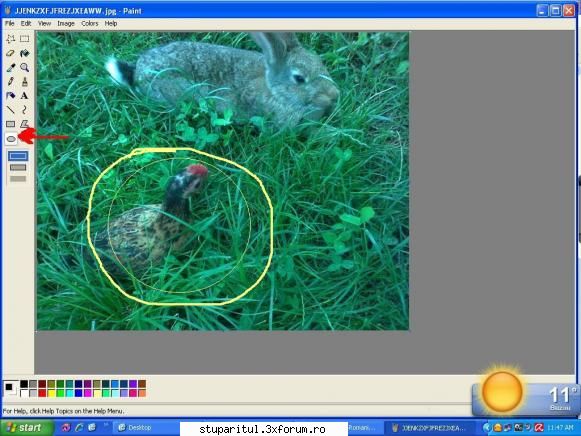Select the Text tool marked A
The image size is (581, 436).
[x=24, y=96]
